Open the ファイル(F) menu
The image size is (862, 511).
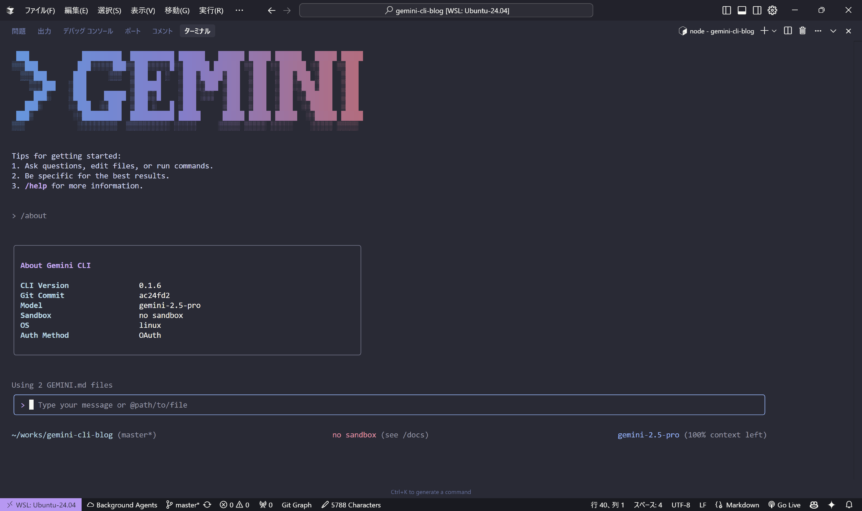[x=40, y=10]
